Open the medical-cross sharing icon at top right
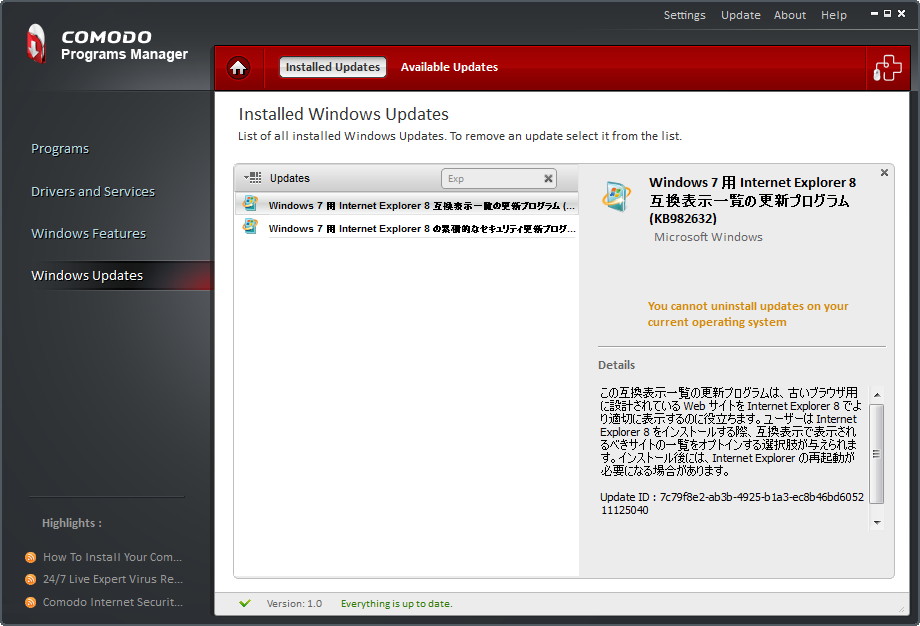 pos(886,67)
